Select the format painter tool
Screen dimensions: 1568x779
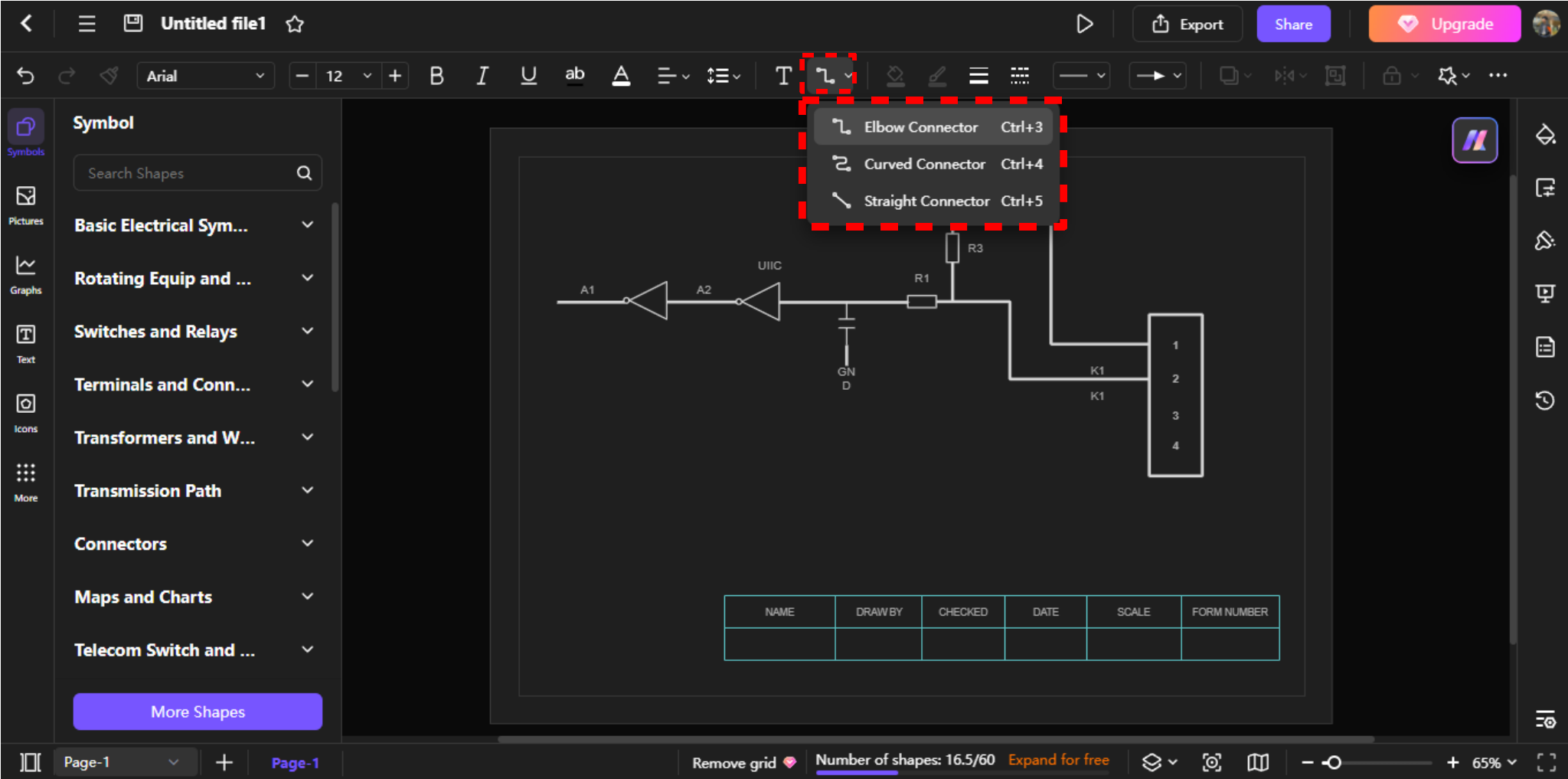tap(109, 76)
